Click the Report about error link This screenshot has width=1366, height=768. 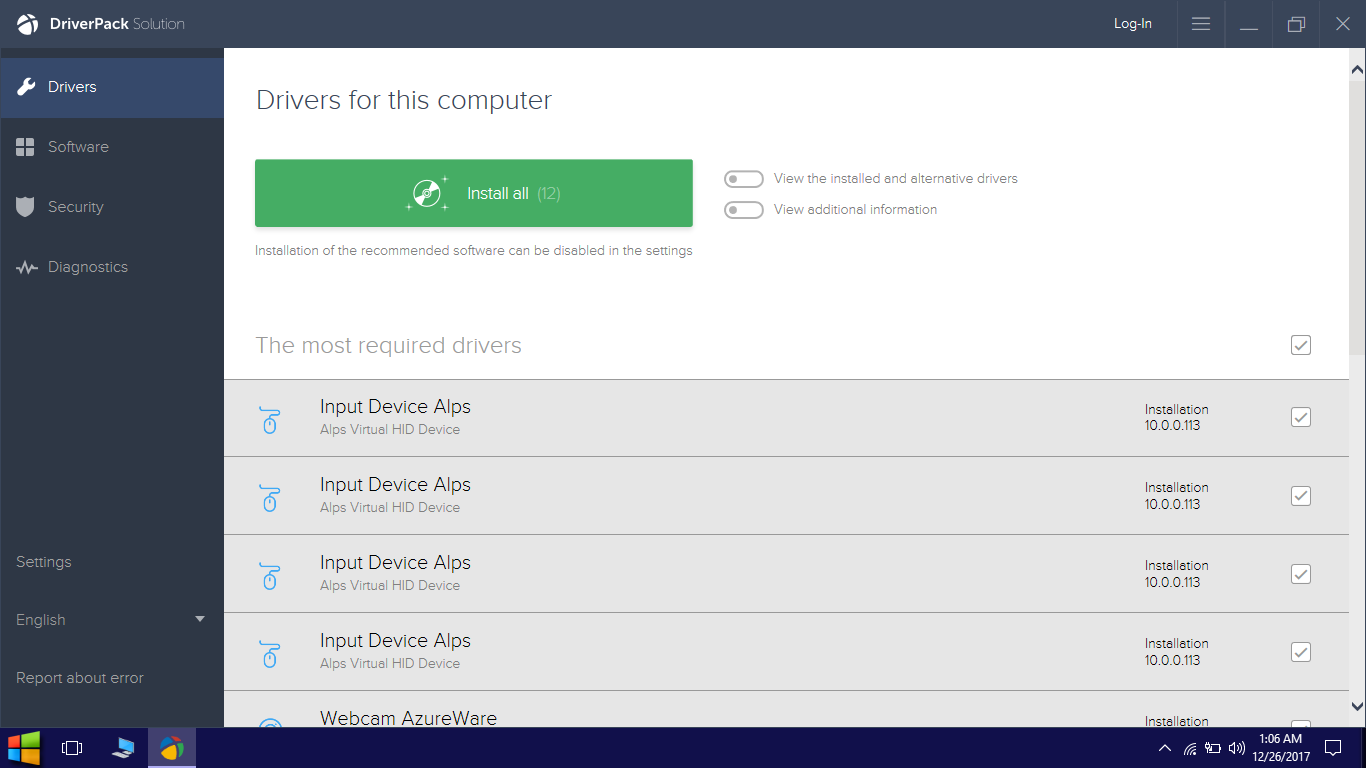coord(79,678)
